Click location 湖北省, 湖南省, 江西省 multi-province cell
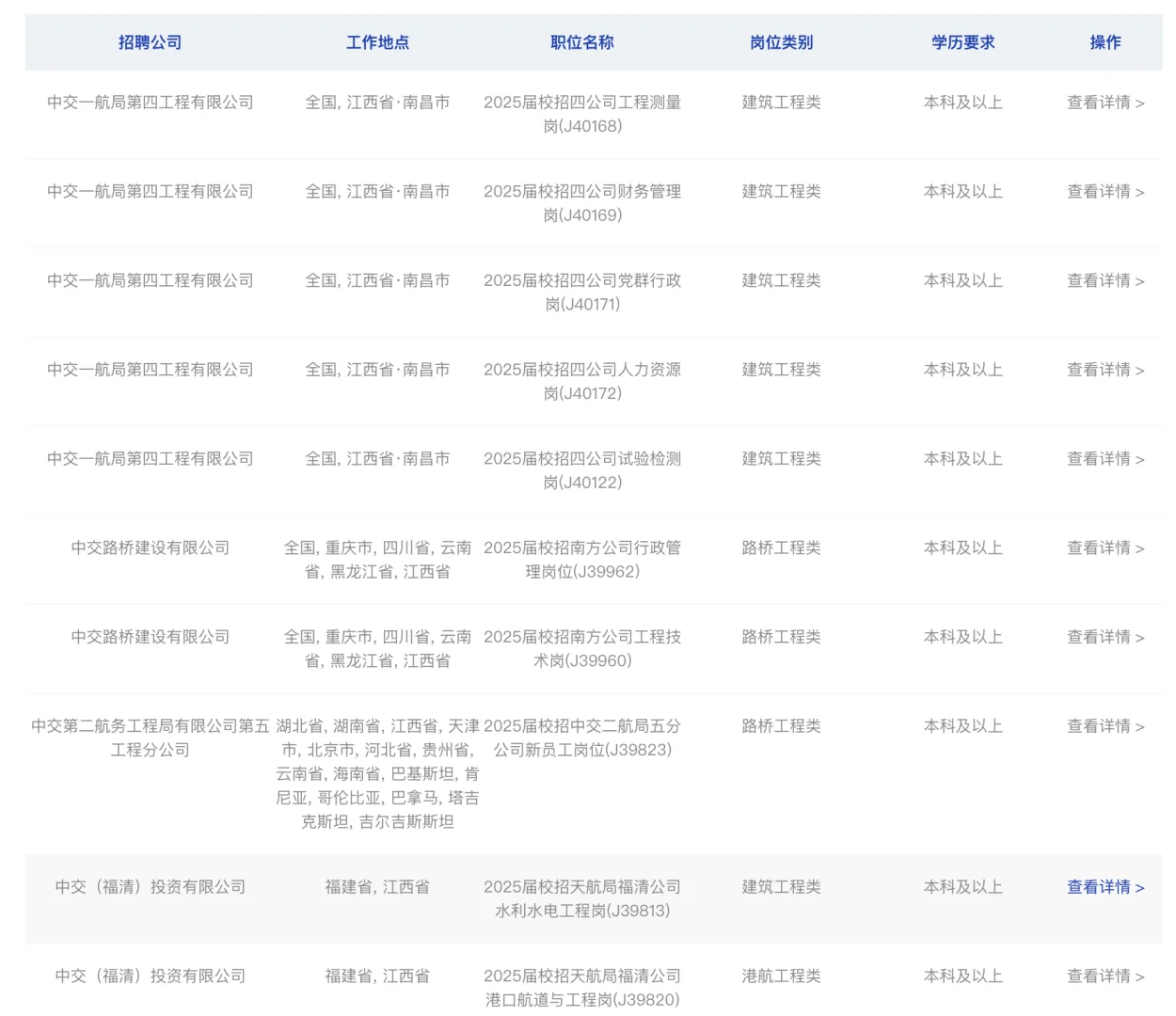 click(377, 773)
